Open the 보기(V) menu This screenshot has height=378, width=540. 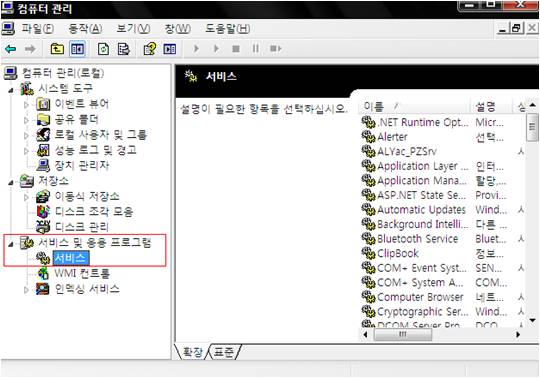pos(133,29)
